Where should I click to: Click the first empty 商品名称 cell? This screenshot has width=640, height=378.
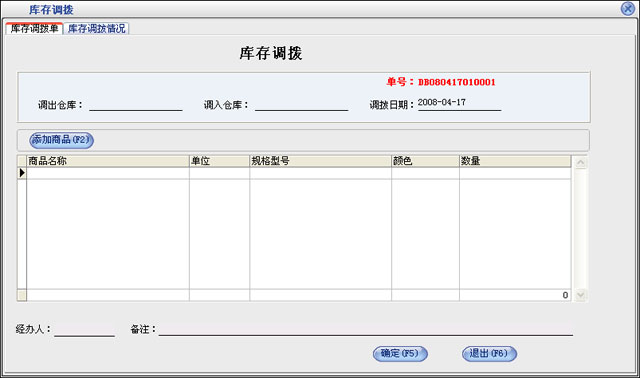pos(108,173)
